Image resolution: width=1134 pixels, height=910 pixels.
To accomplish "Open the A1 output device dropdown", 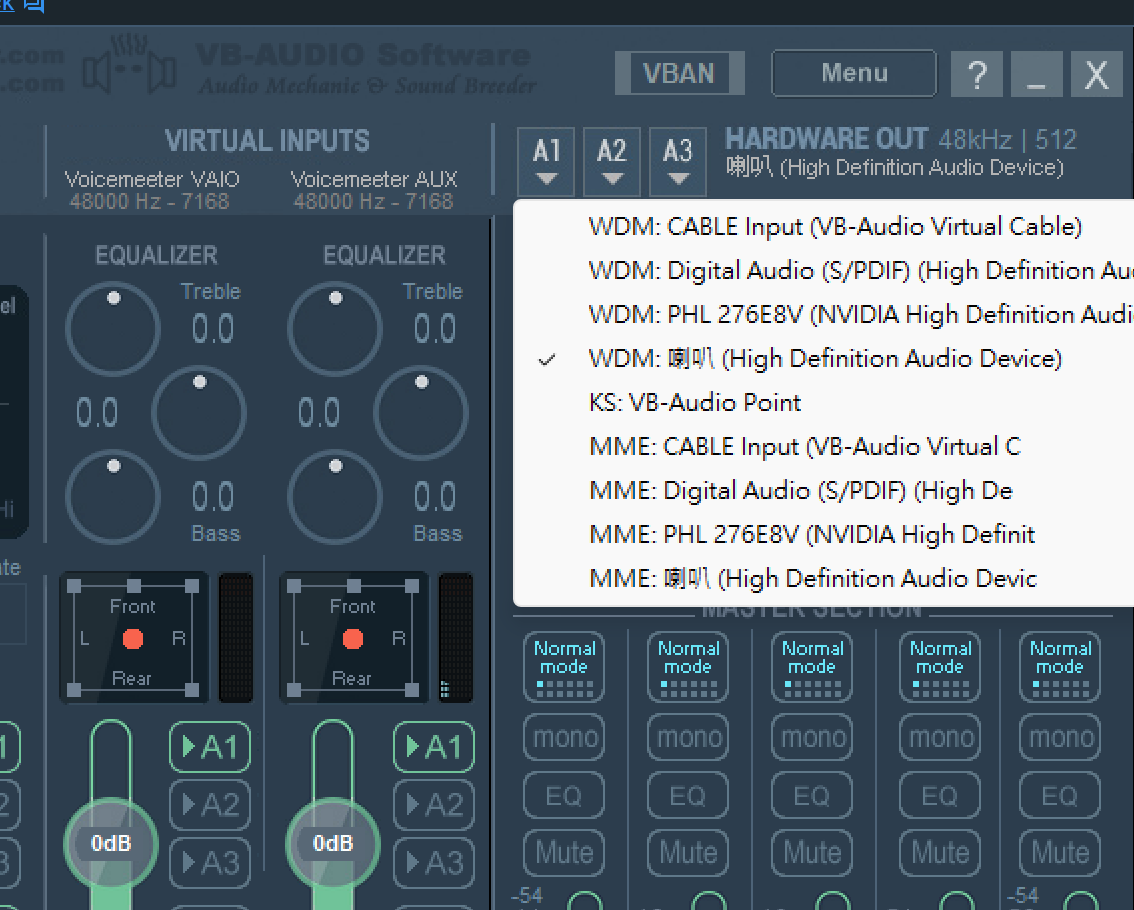I will [545, 160].
